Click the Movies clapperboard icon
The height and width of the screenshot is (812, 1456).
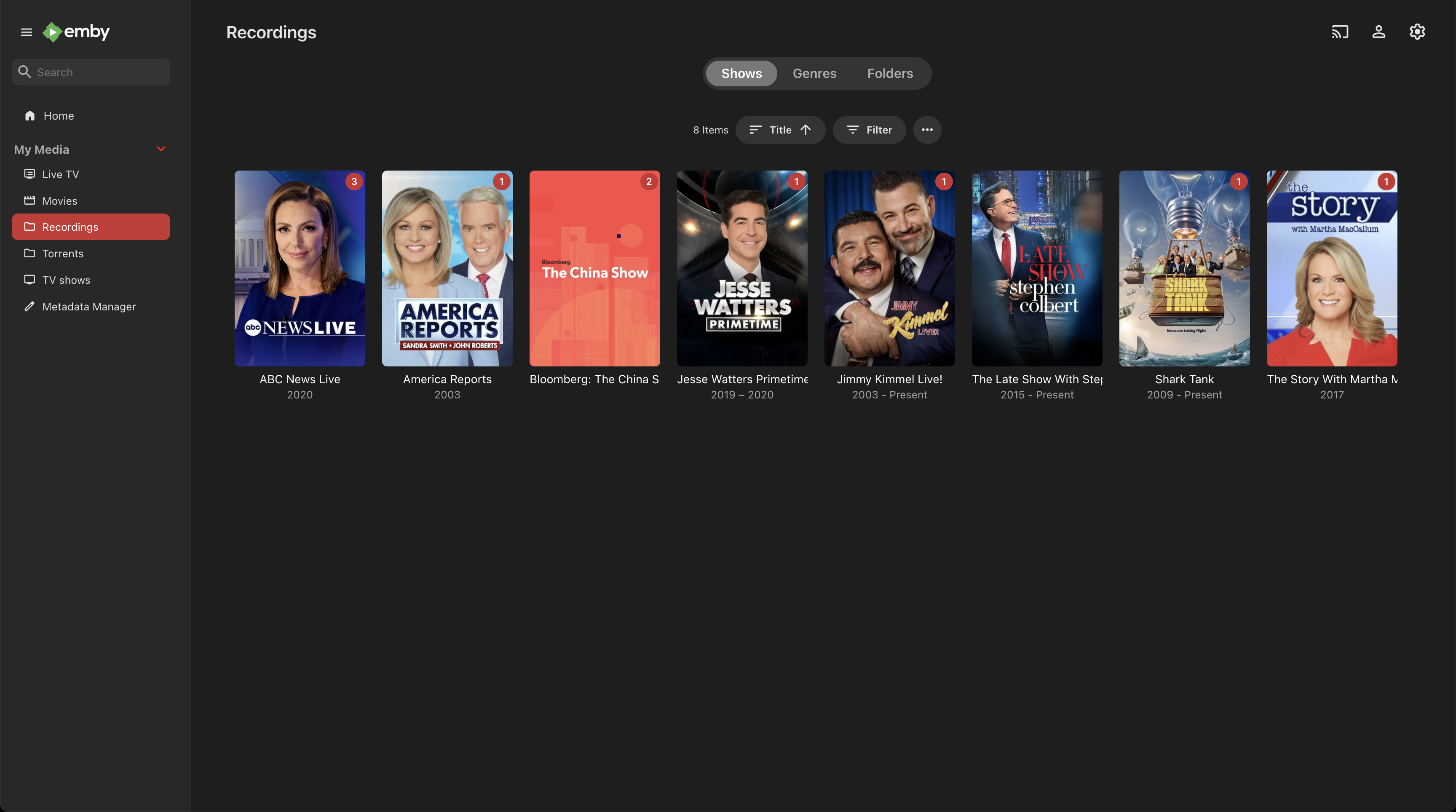tap(29, 200)
